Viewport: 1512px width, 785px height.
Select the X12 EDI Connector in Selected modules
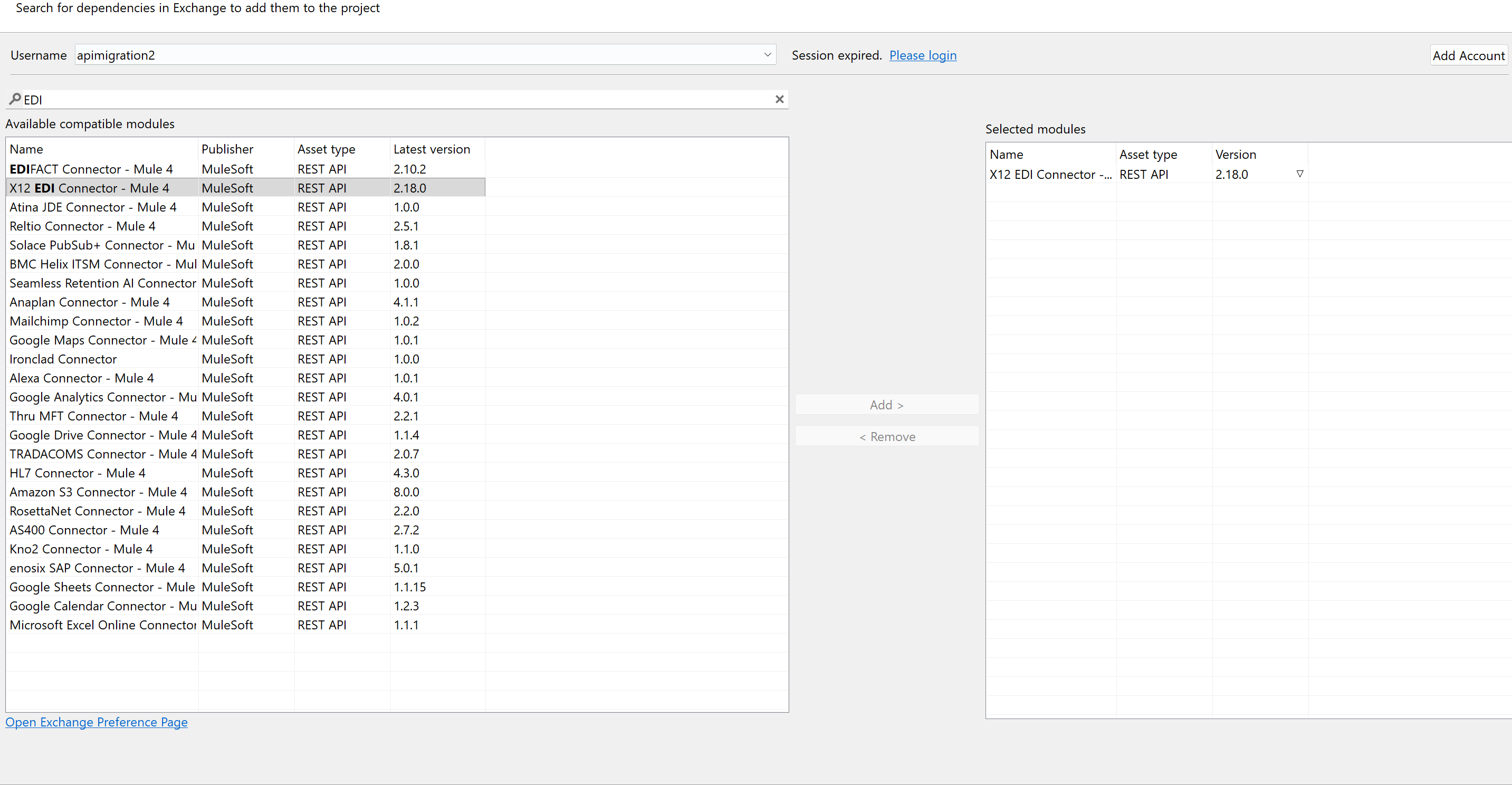point(1050,174)
